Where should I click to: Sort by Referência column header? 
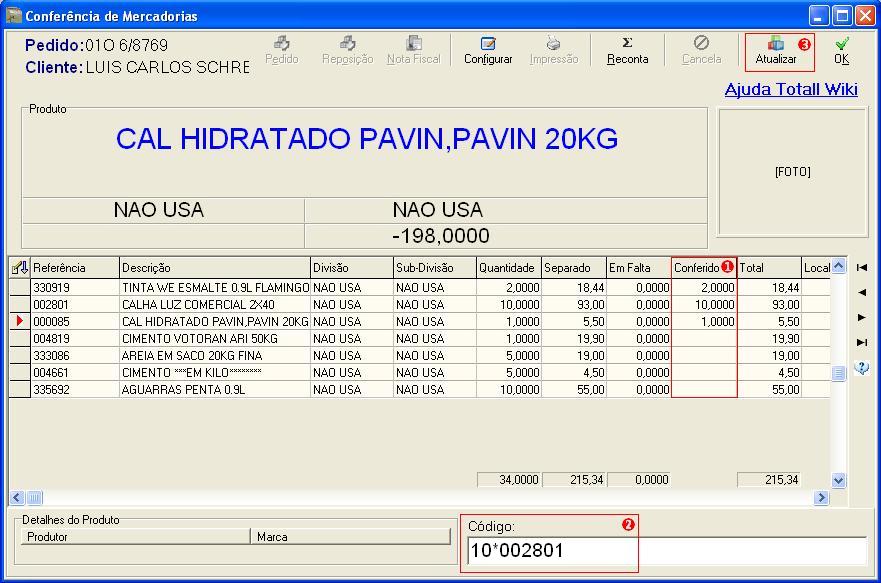75,268
